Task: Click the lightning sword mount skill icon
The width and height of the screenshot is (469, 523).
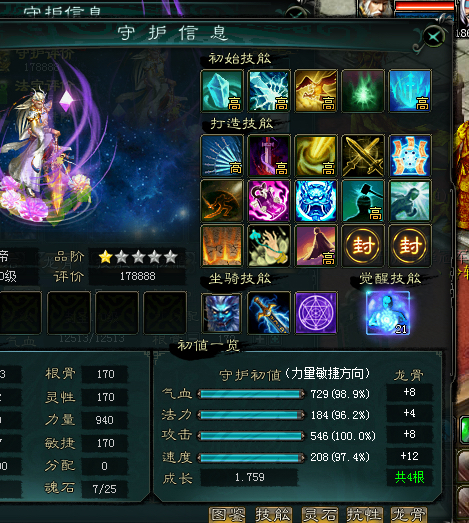Action: click(269, 313)
